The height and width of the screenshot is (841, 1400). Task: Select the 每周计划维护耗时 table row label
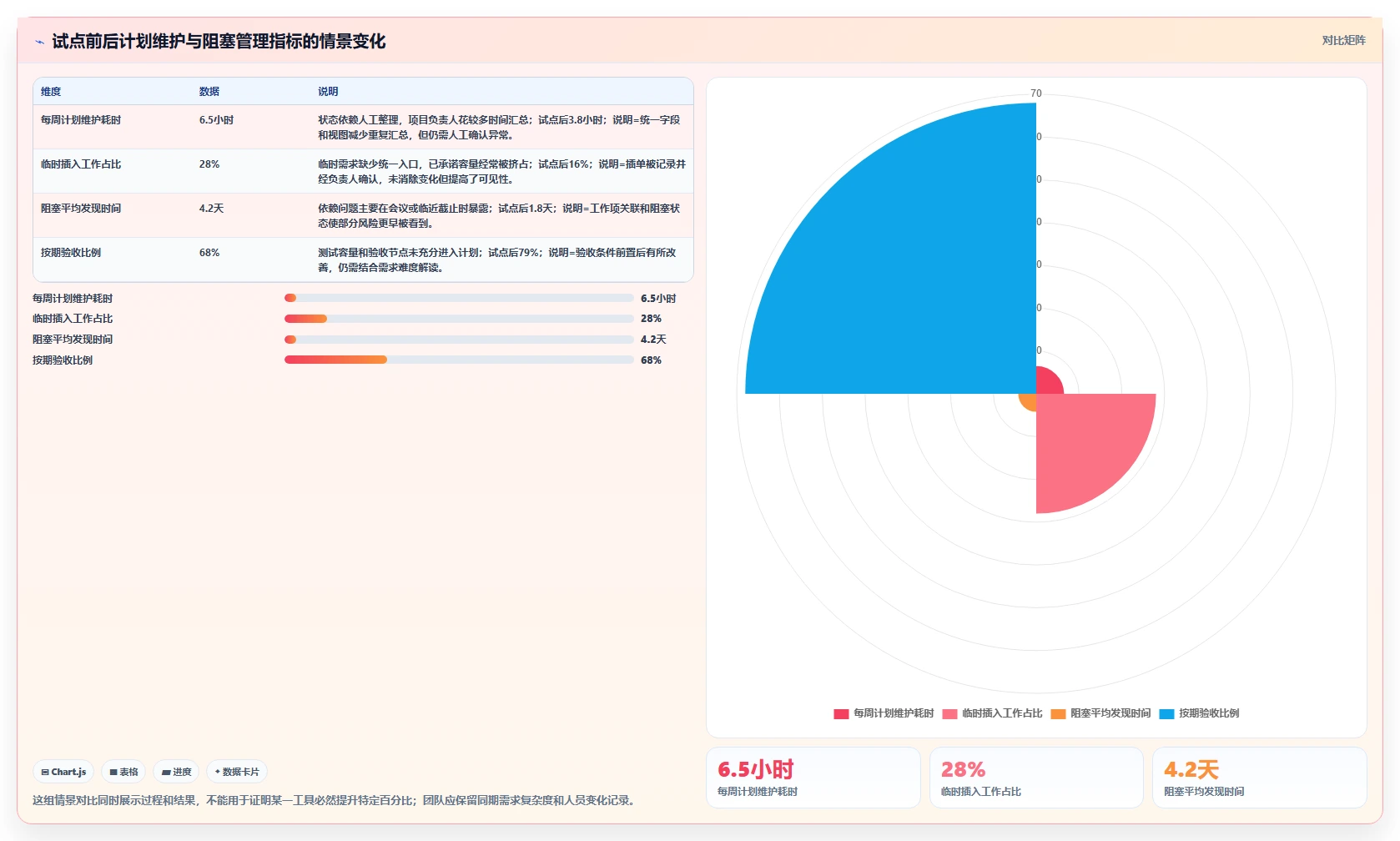(x=81, y=120)
